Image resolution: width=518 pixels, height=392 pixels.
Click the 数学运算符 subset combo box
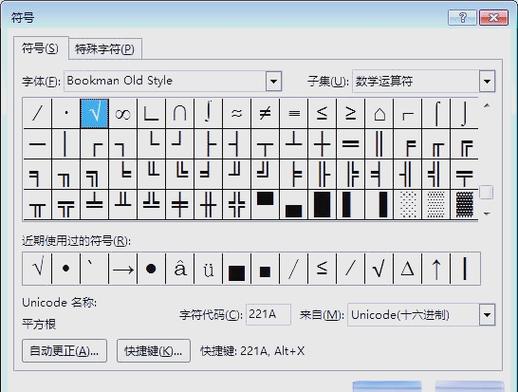424,81
